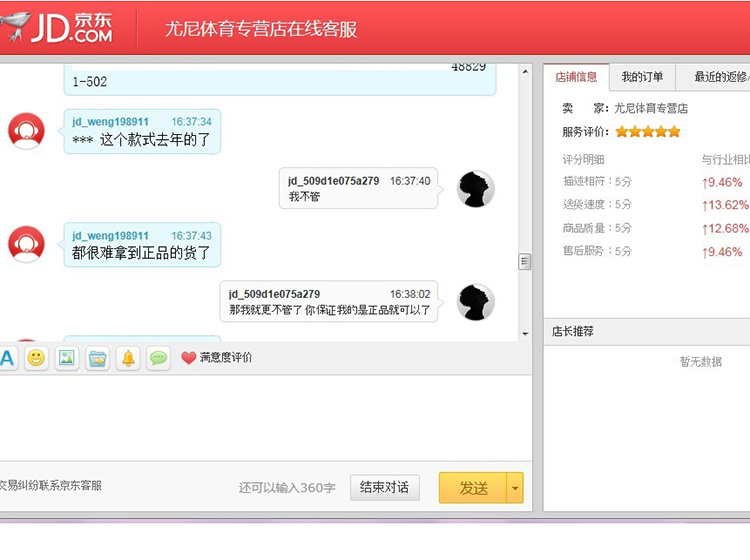This screenshot has height=560, width=750.
Task: Click inside the message text input area
Action: (265, 417)
